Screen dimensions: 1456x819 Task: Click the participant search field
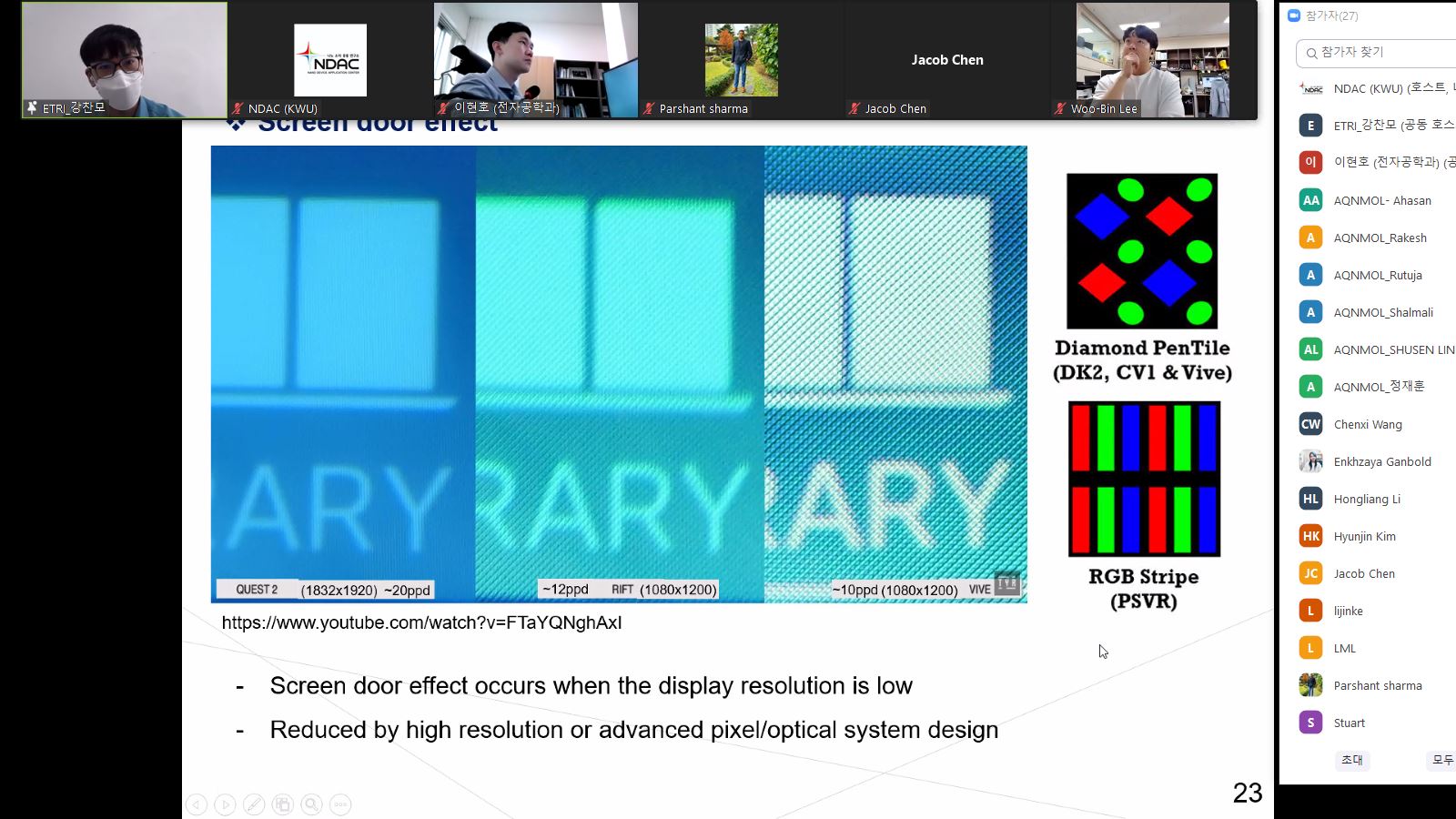click(x=1376, y=53)
